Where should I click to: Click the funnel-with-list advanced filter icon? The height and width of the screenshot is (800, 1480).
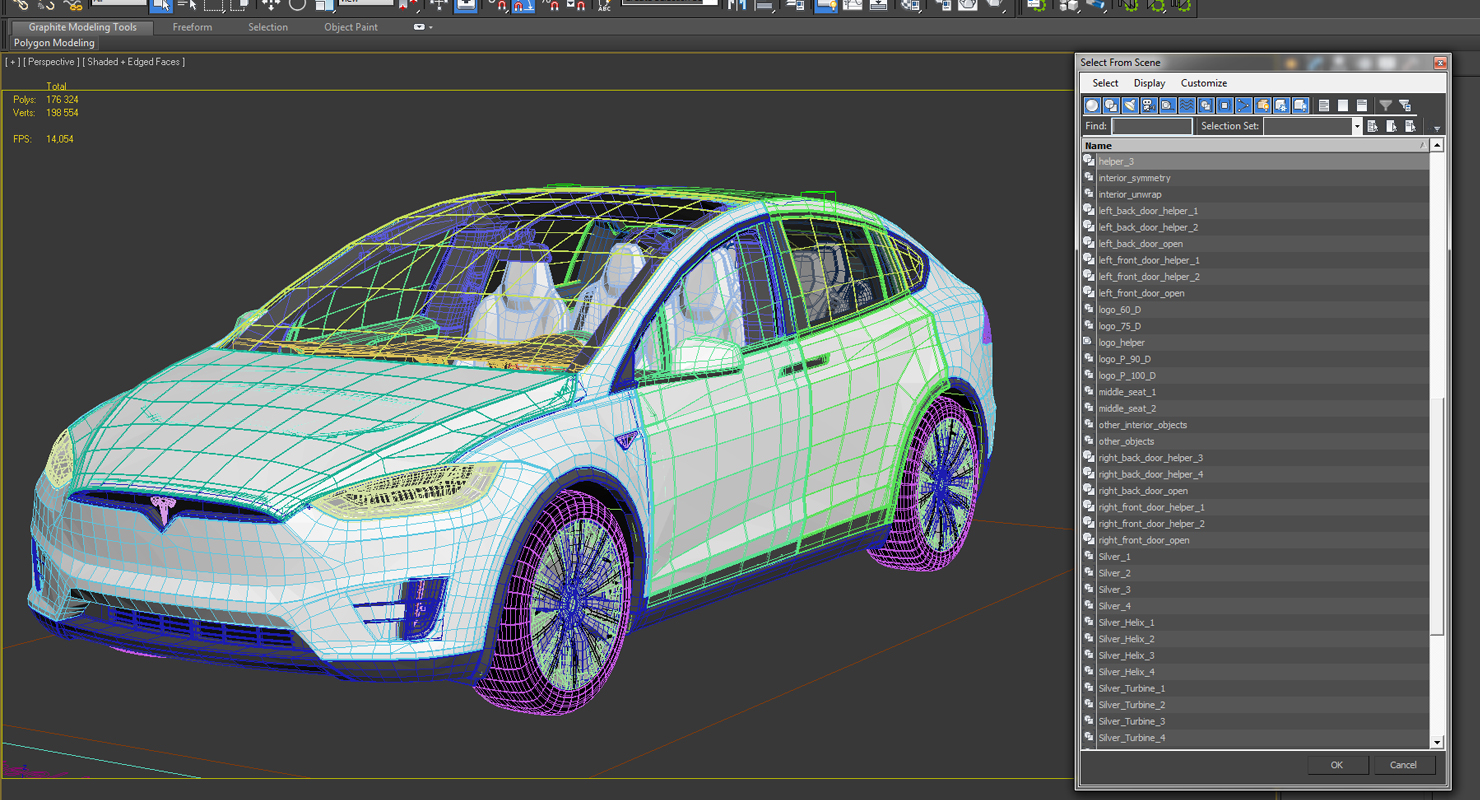tap(1405, 105)
